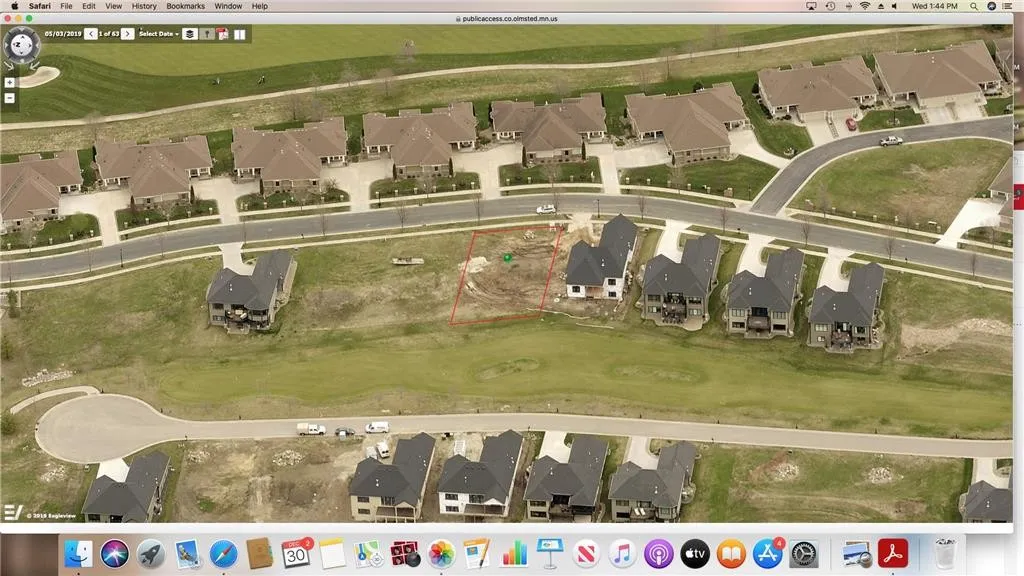Launch Adobe Acrobat from the dock
1024x576 pixels.
892,553
